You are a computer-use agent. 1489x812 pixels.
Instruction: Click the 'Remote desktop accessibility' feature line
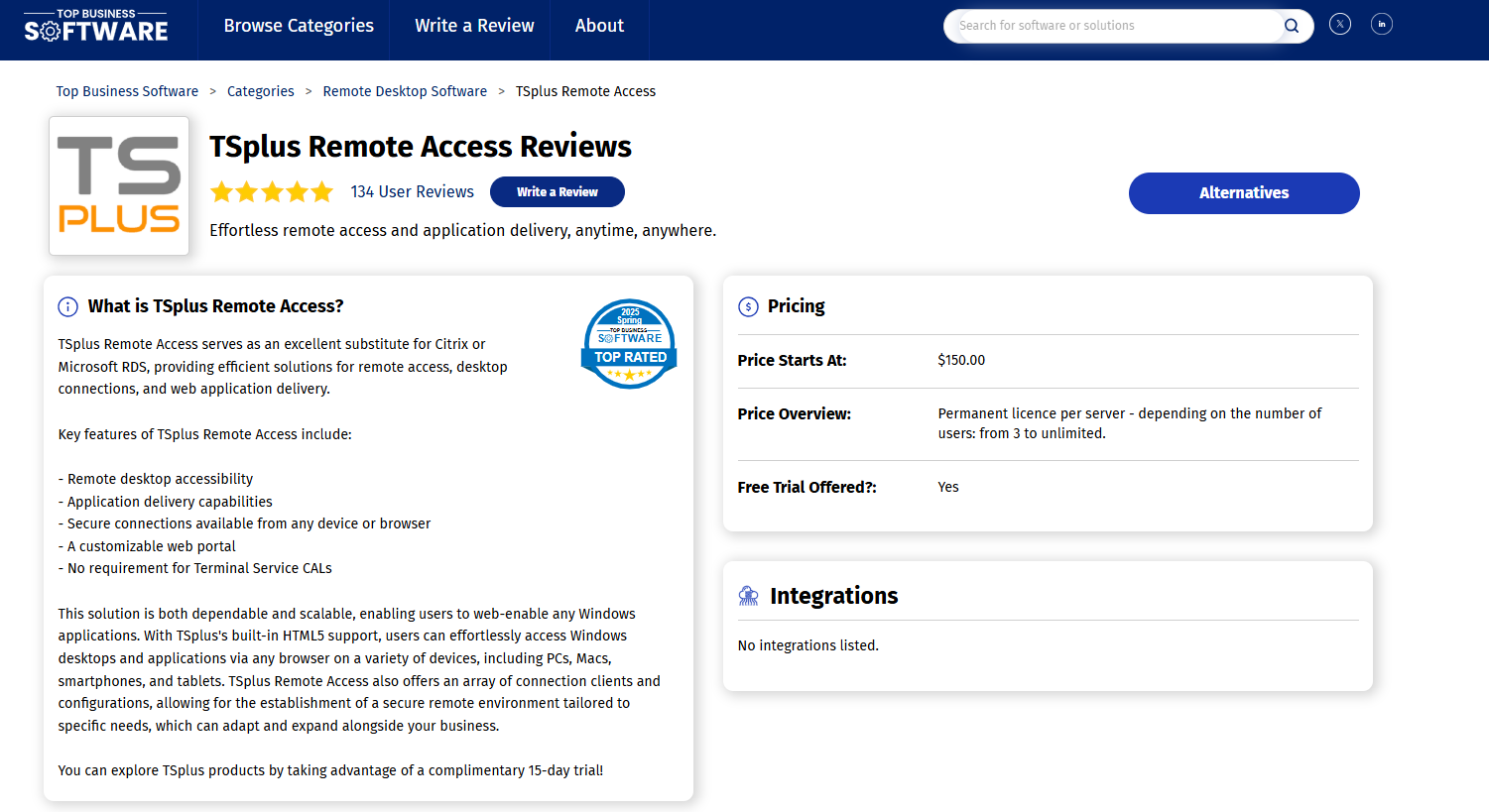(x=156, y=479)
